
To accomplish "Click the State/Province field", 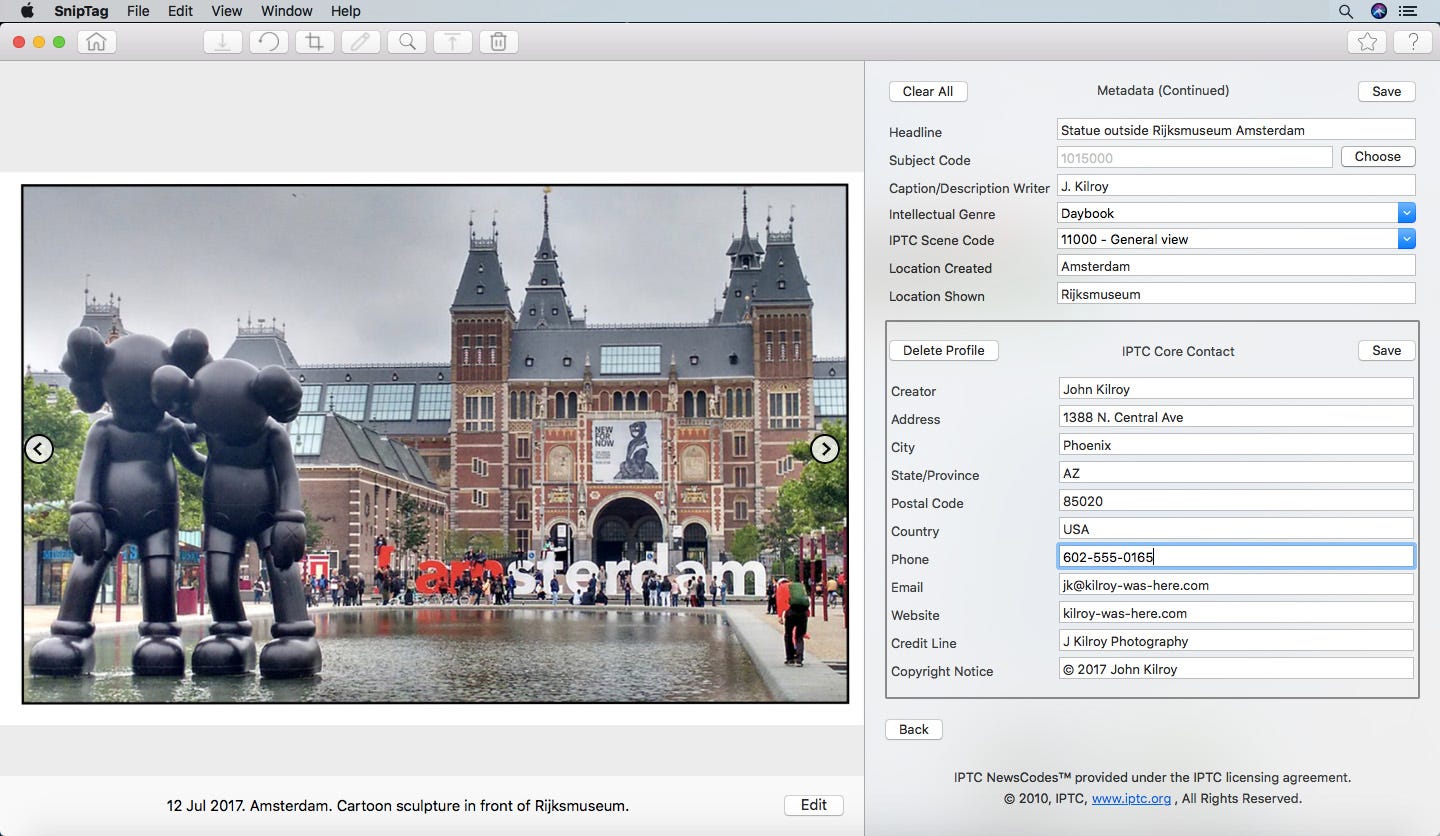I will [x=1236, y=472].
